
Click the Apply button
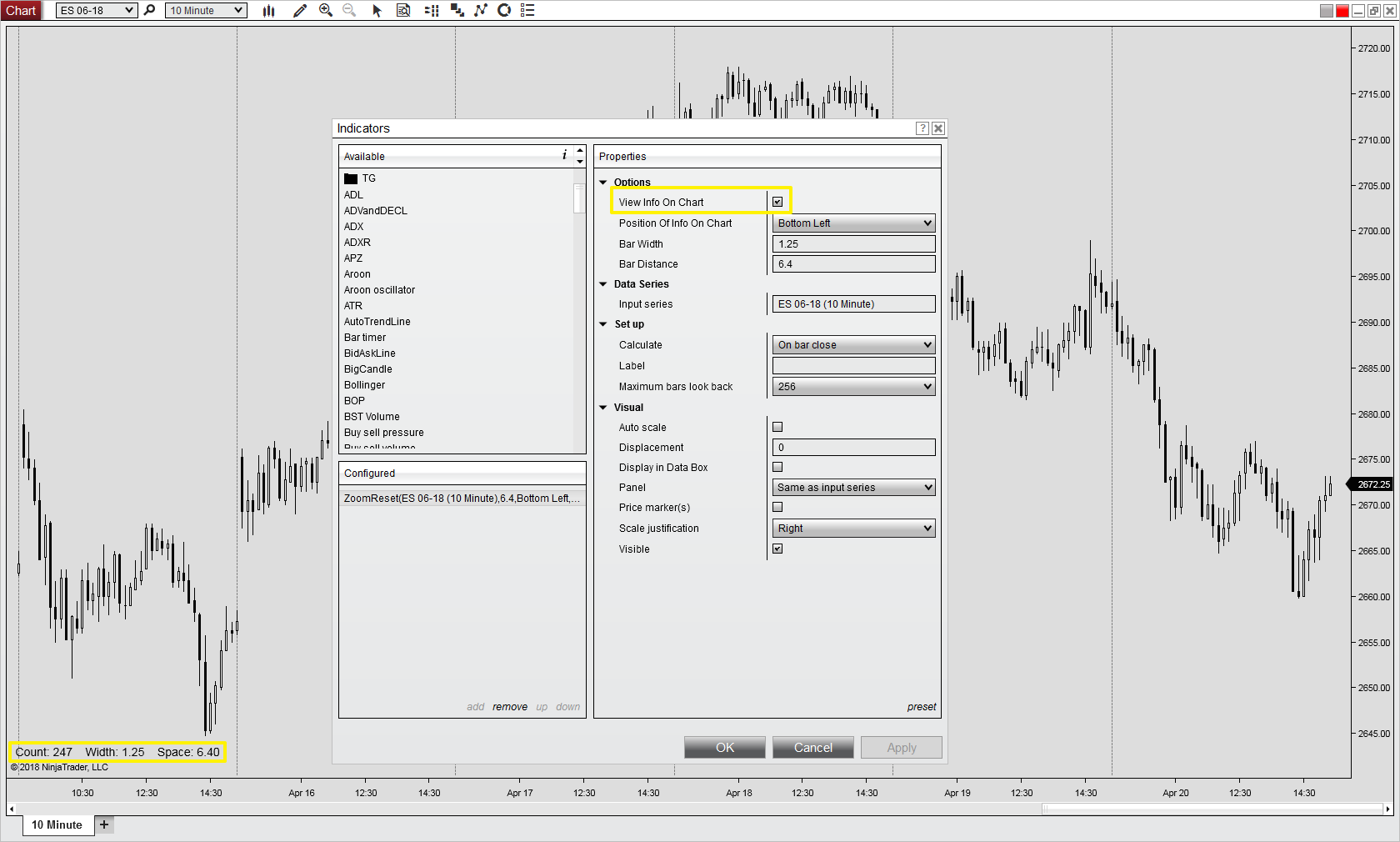click(x=902, y=748)
